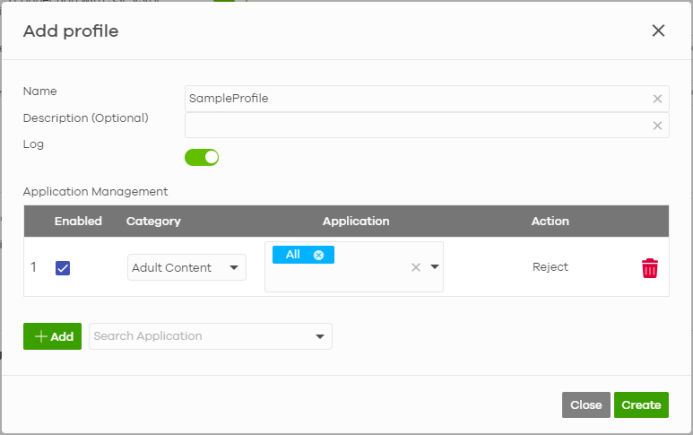
Task: Click the Category column header
Action: (153, 221)
